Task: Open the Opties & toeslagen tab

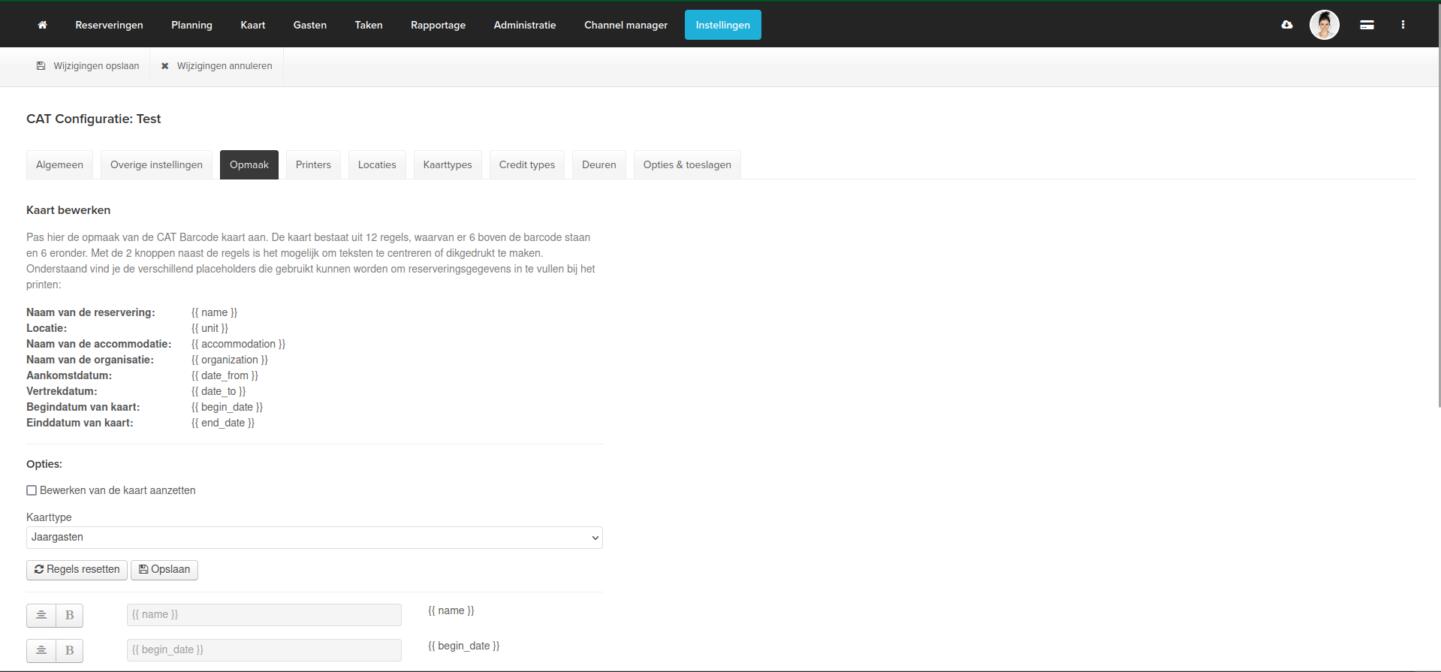Action: [686, 165]
